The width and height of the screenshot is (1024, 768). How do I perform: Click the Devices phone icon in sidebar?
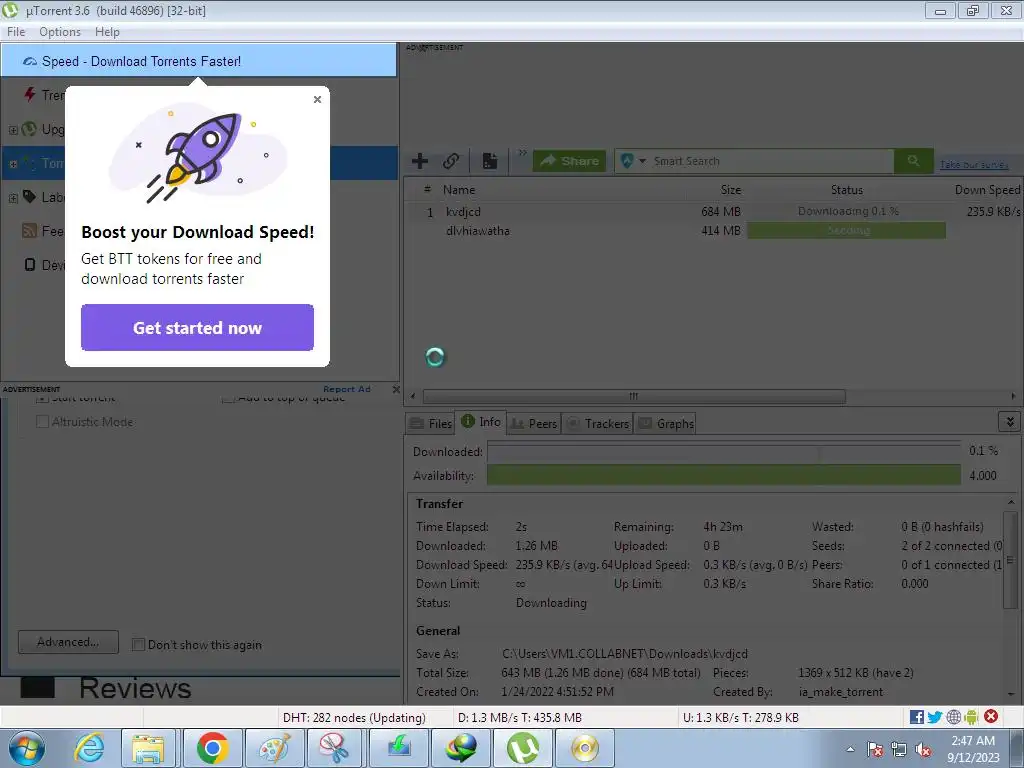[29, 264]
